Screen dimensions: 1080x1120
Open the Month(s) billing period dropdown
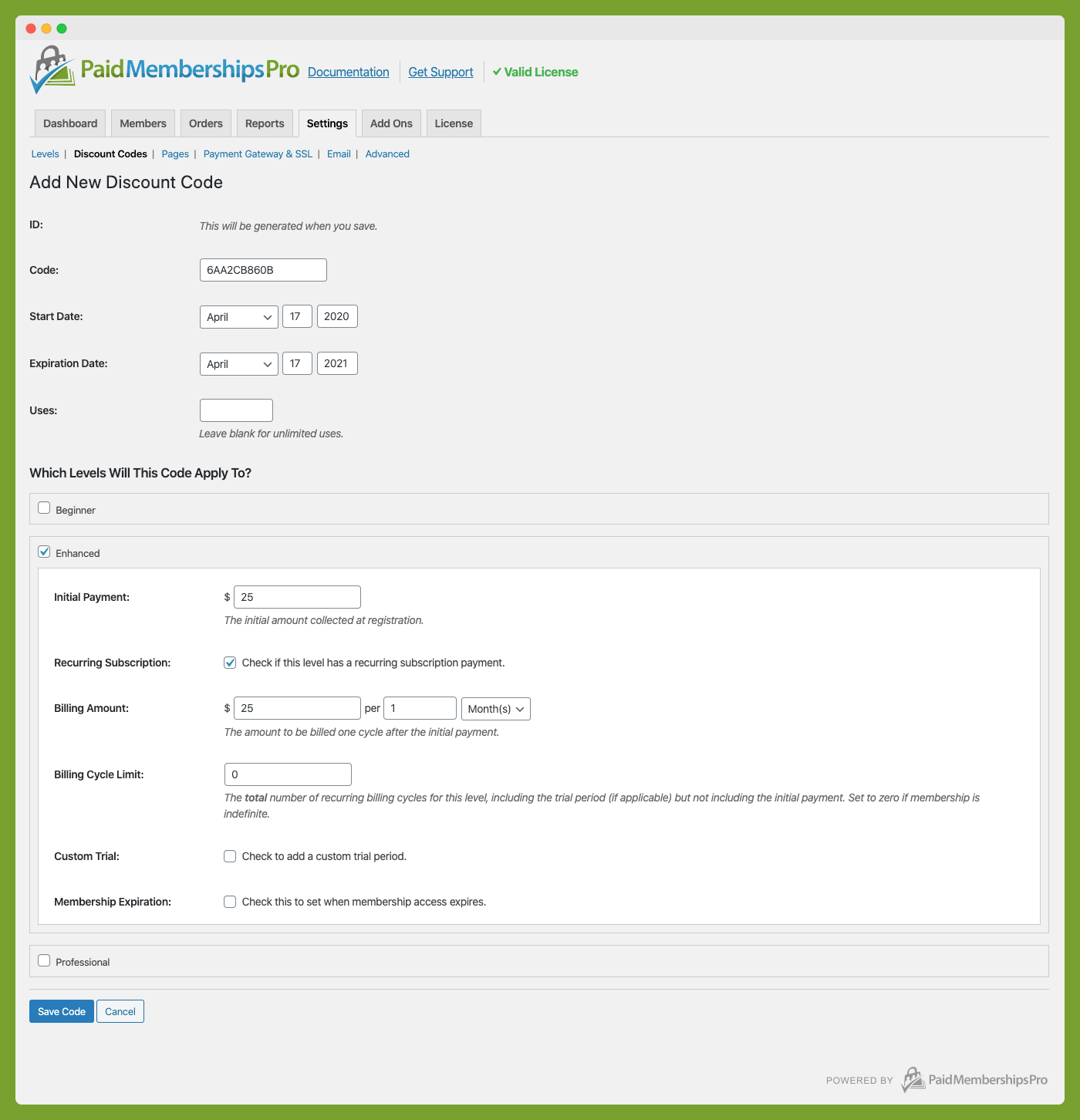click(x=496, y=709)
